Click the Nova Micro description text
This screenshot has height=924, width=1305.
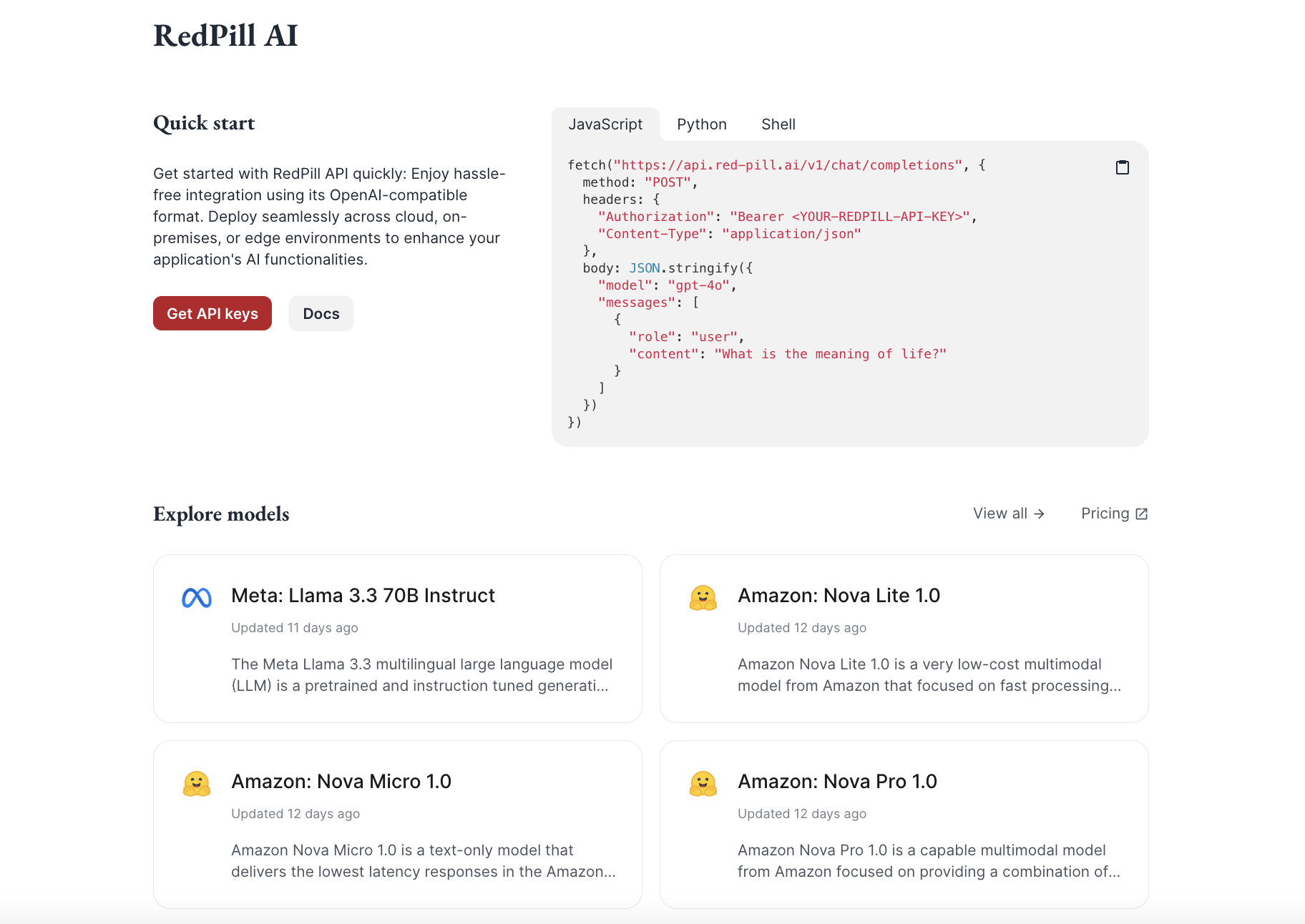tap(424, 860)
